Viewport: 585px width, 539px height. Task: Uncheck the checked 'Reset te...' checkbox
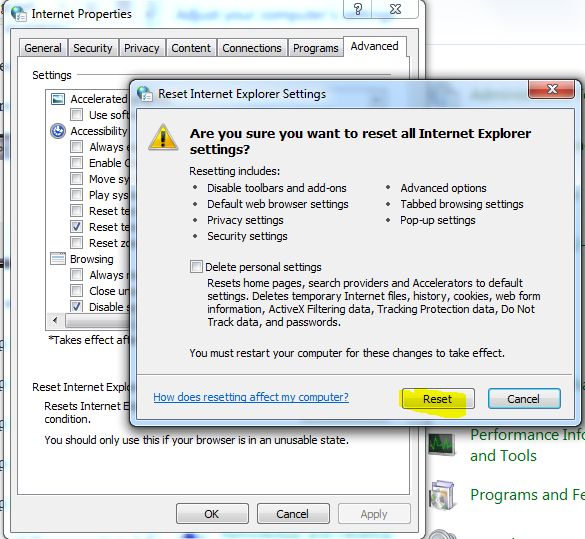click(76, 227)
